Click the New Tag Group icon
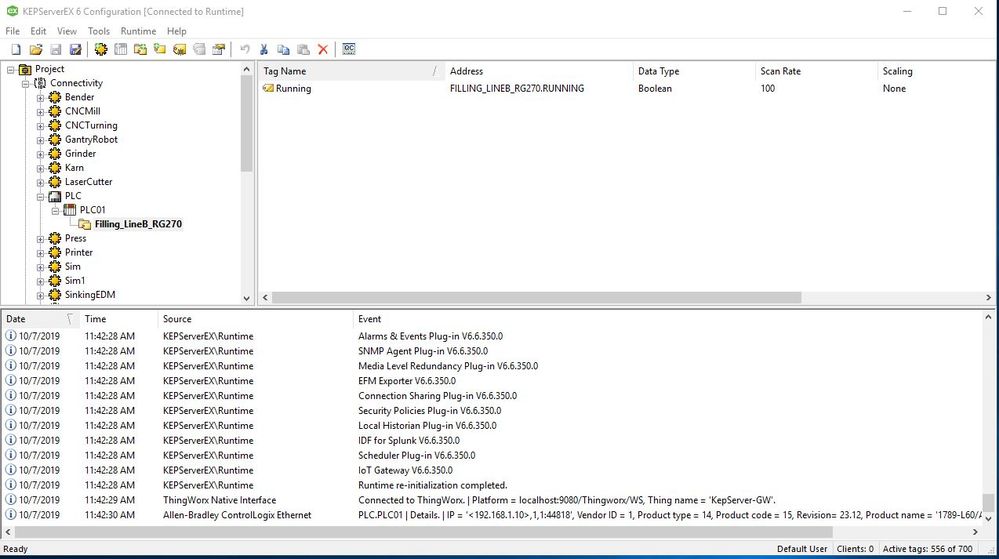The height and width of the screenshot is (559, 999). pyautogui.click(x=140, y=49)
